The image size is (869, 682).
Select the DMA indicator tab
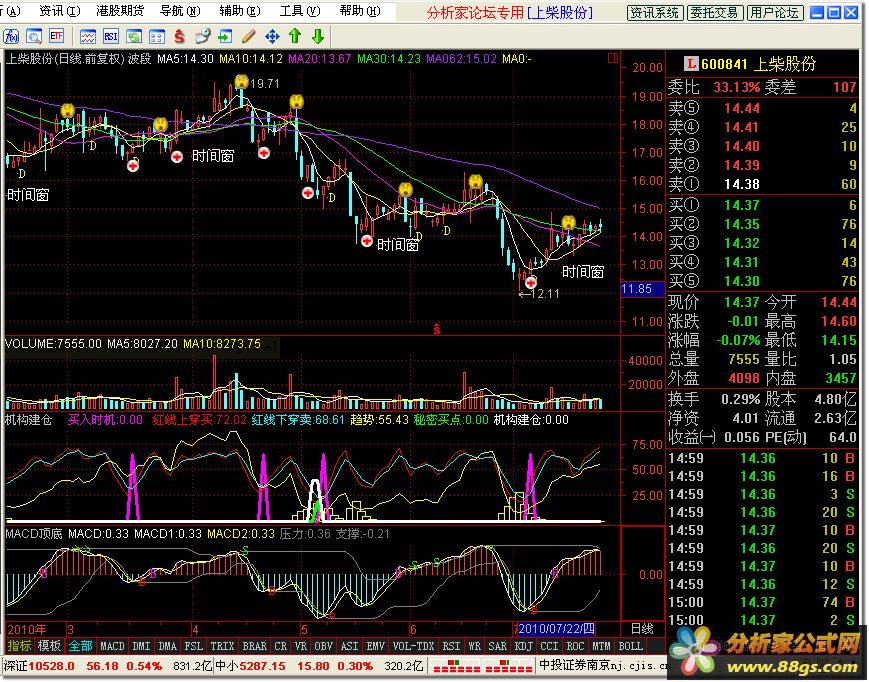point(167,646)
